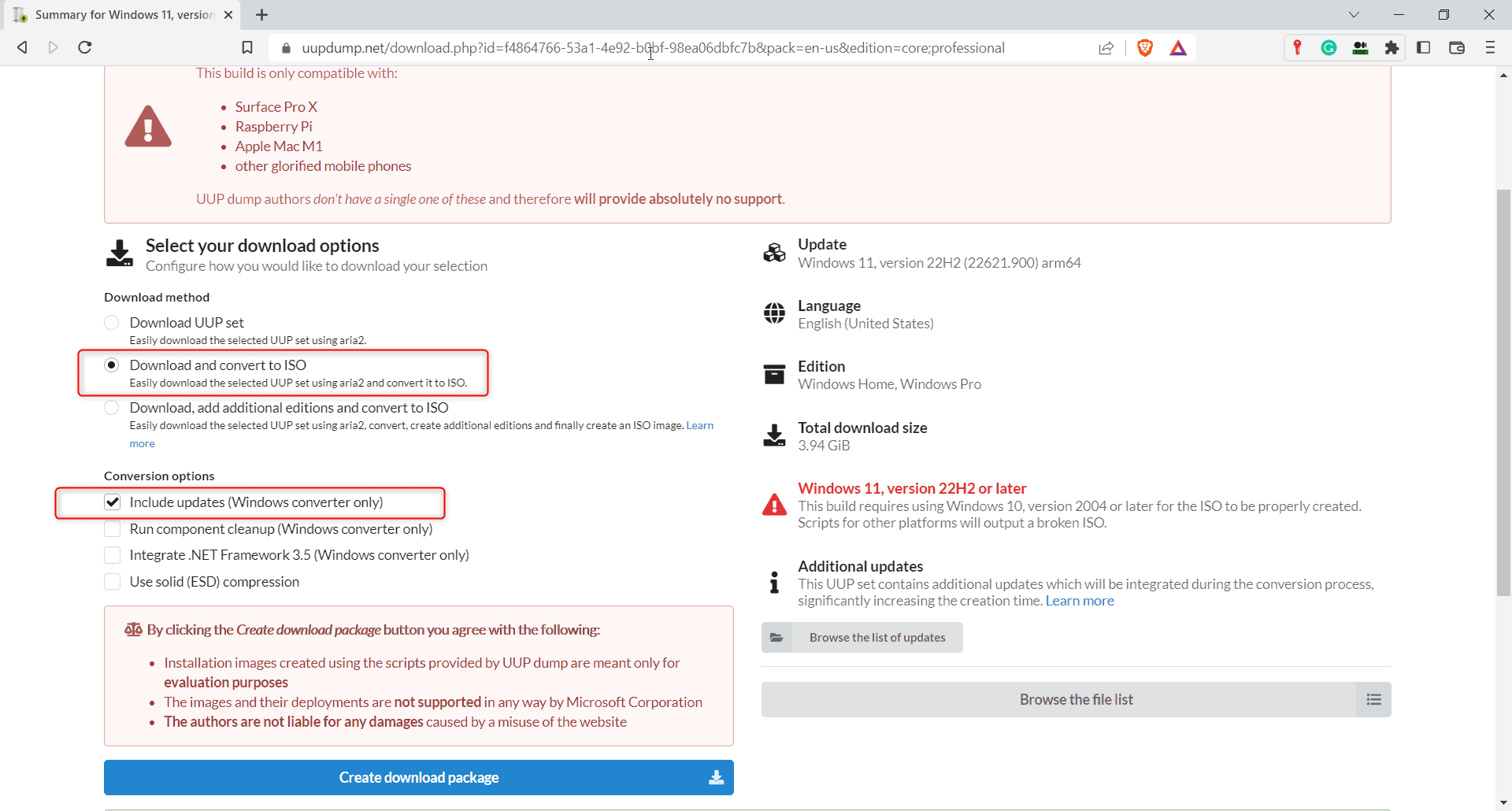This screenshot has height=811, width=1512.
Task: Go back with the browser back arrow
Action: [x=22, y=47]
